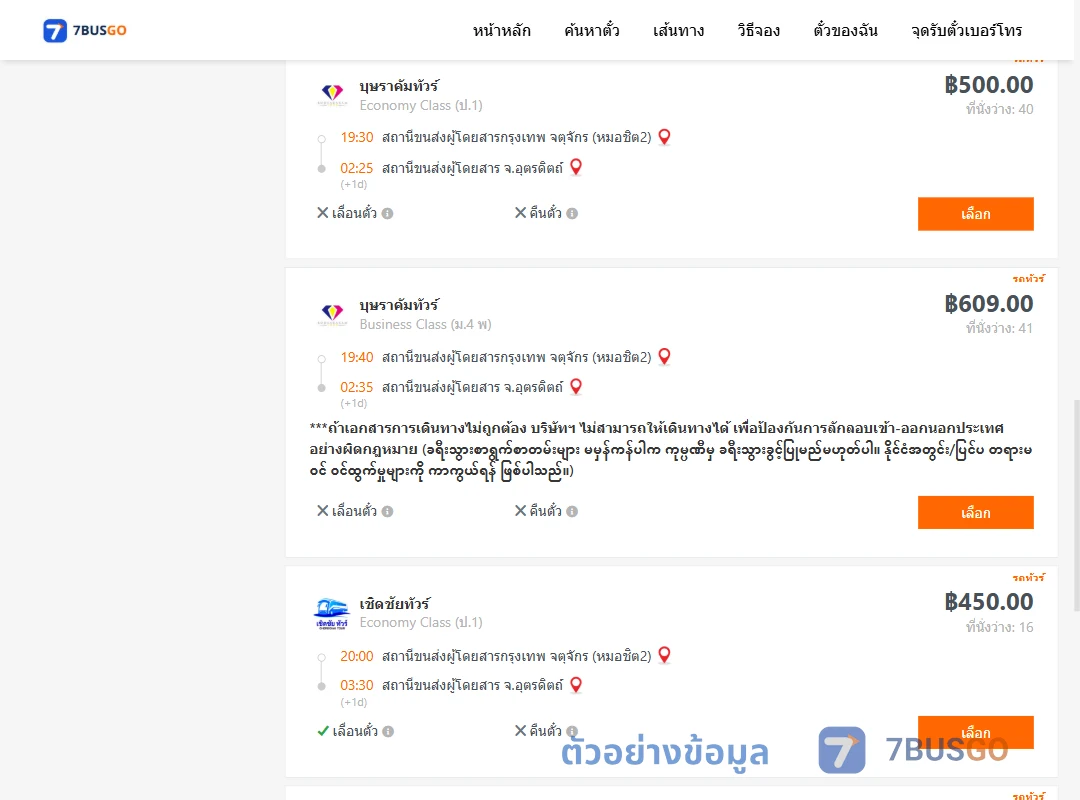Click map pin beside 20:00 departure station
Viewport: 1080px width, 800px height.
pyautogui.click(x=665, y=655)
